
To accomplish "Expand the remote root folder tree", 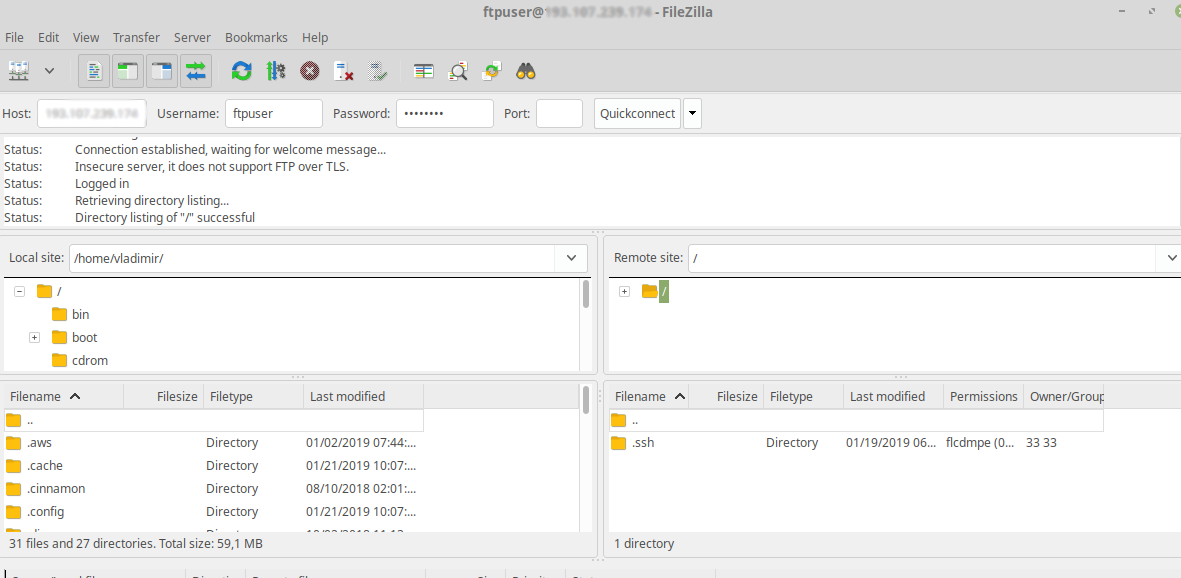I will coord(624,291).
